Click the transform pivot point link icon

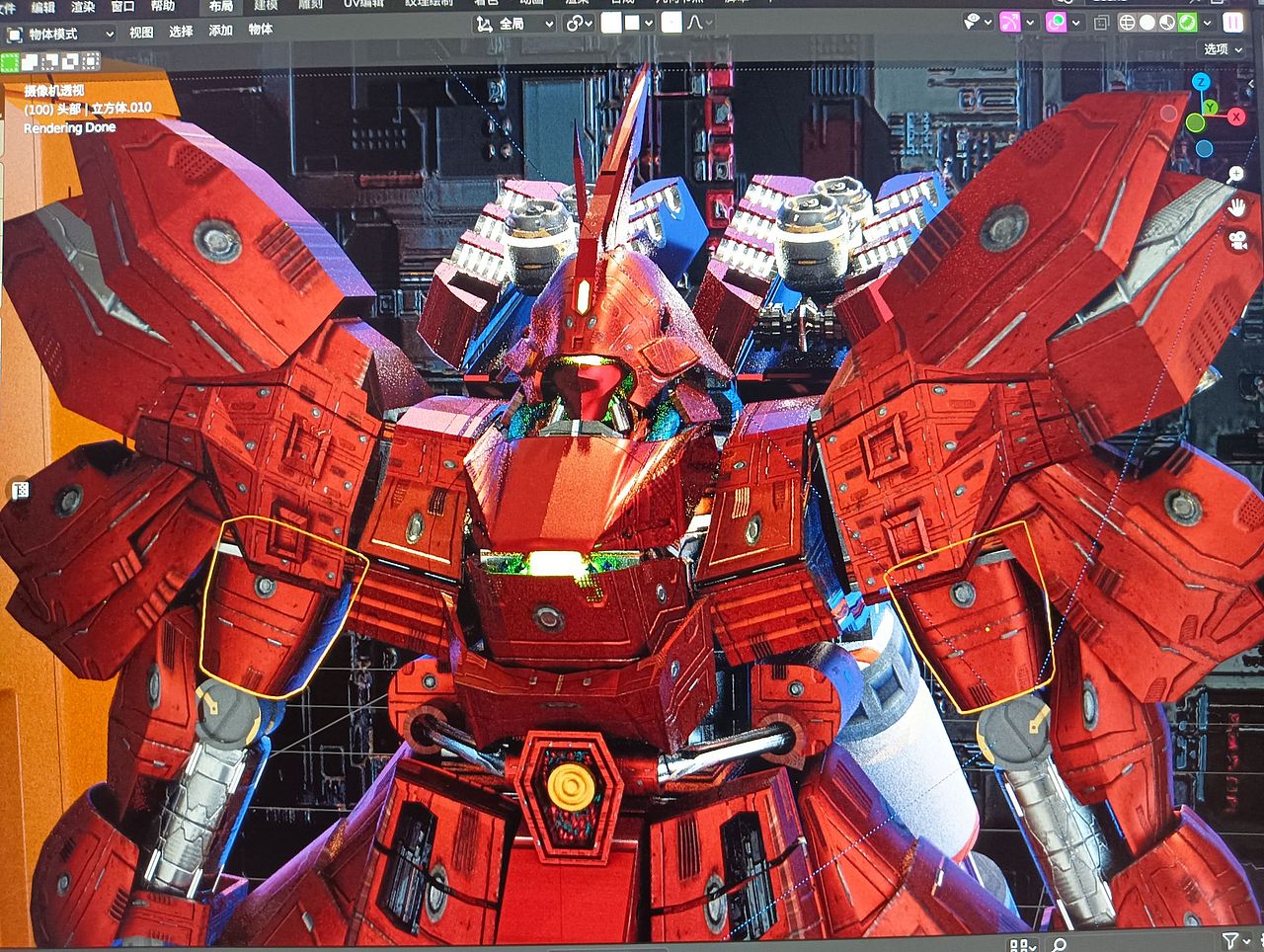[574, 23]
